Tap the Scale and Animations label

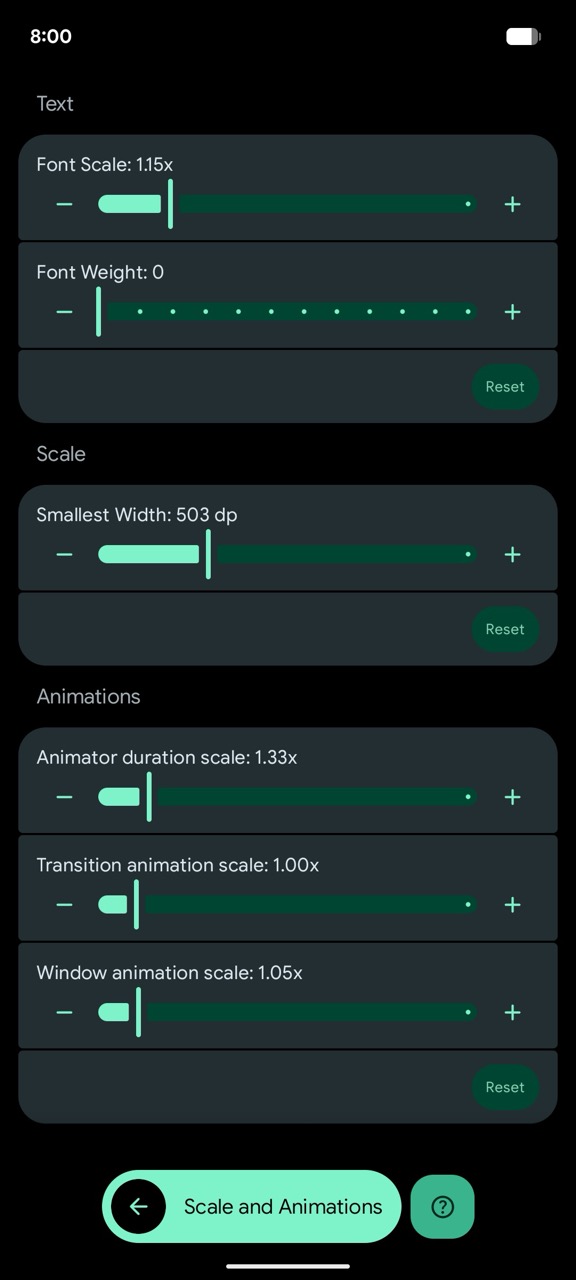pyautogui.click(x=283, y=1206)
